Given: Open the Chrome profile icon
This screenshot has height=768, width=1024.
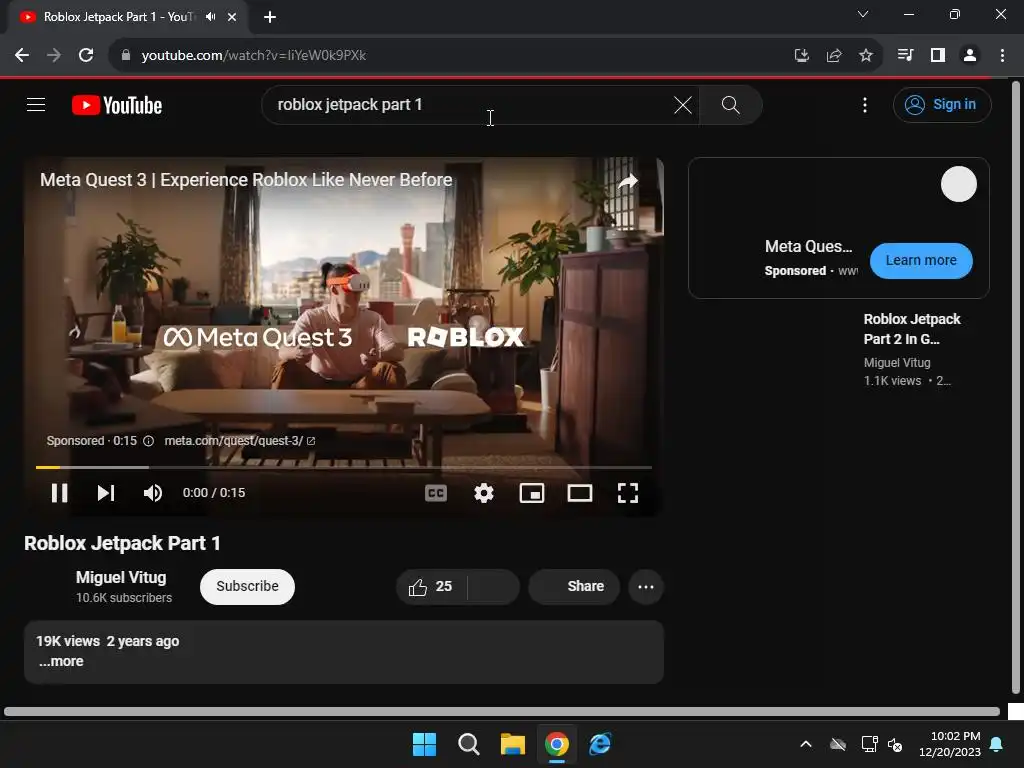Looking at the screenshot, I should tap(970, 56).
